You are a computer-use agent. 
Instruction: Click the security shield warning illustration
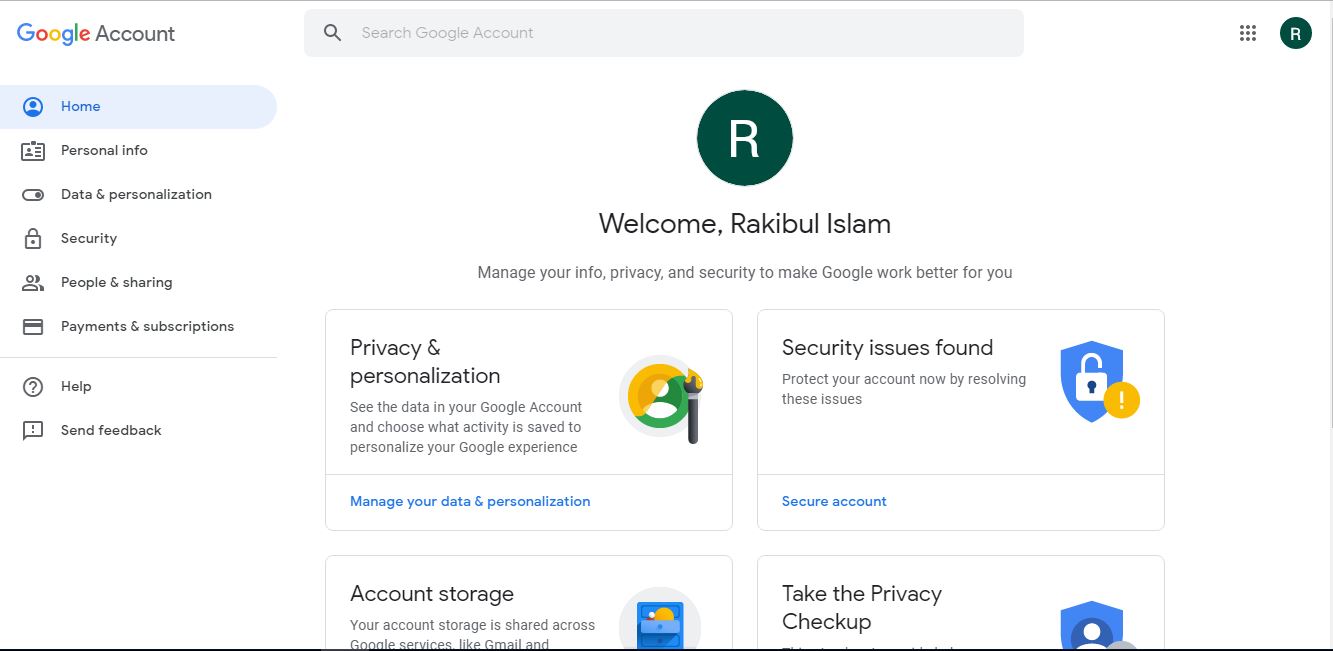(1098, 381)
